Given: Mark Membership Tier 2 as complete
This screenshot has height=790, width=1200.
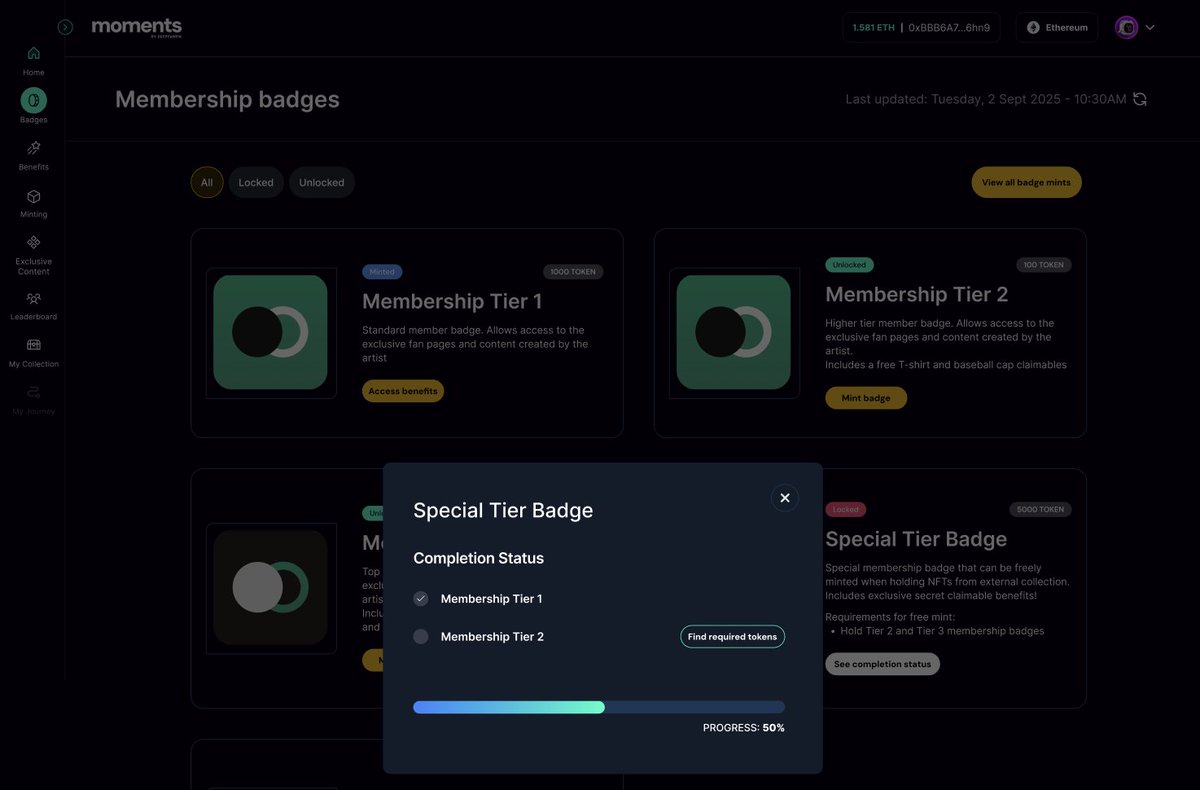Looking at the screenshot, I should 421,636.
